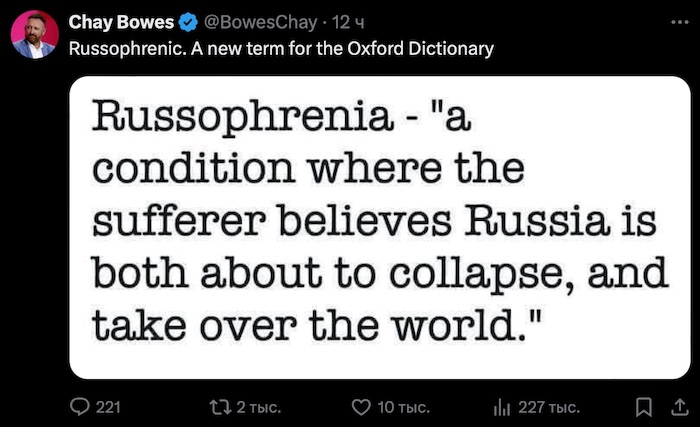The height and width of the screenshot is (427, 700).
Task: Click "take over the world" line in image
Action: (x=317, y=324)
